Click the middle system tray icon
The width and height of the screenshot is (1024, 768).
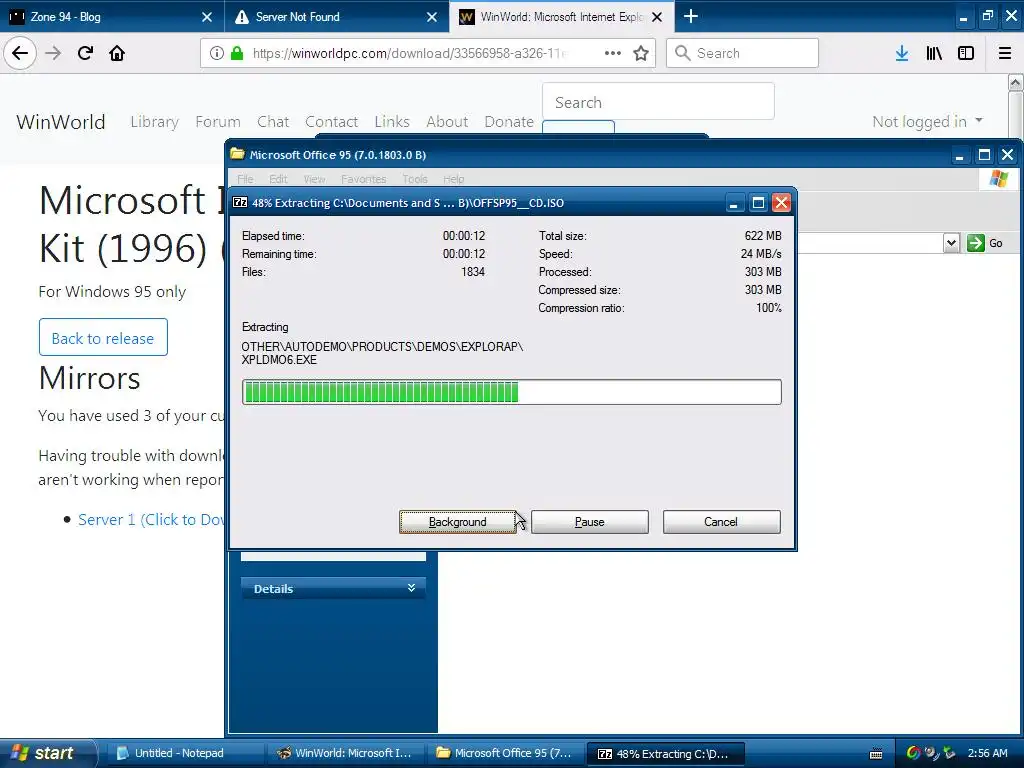point(932,753)
